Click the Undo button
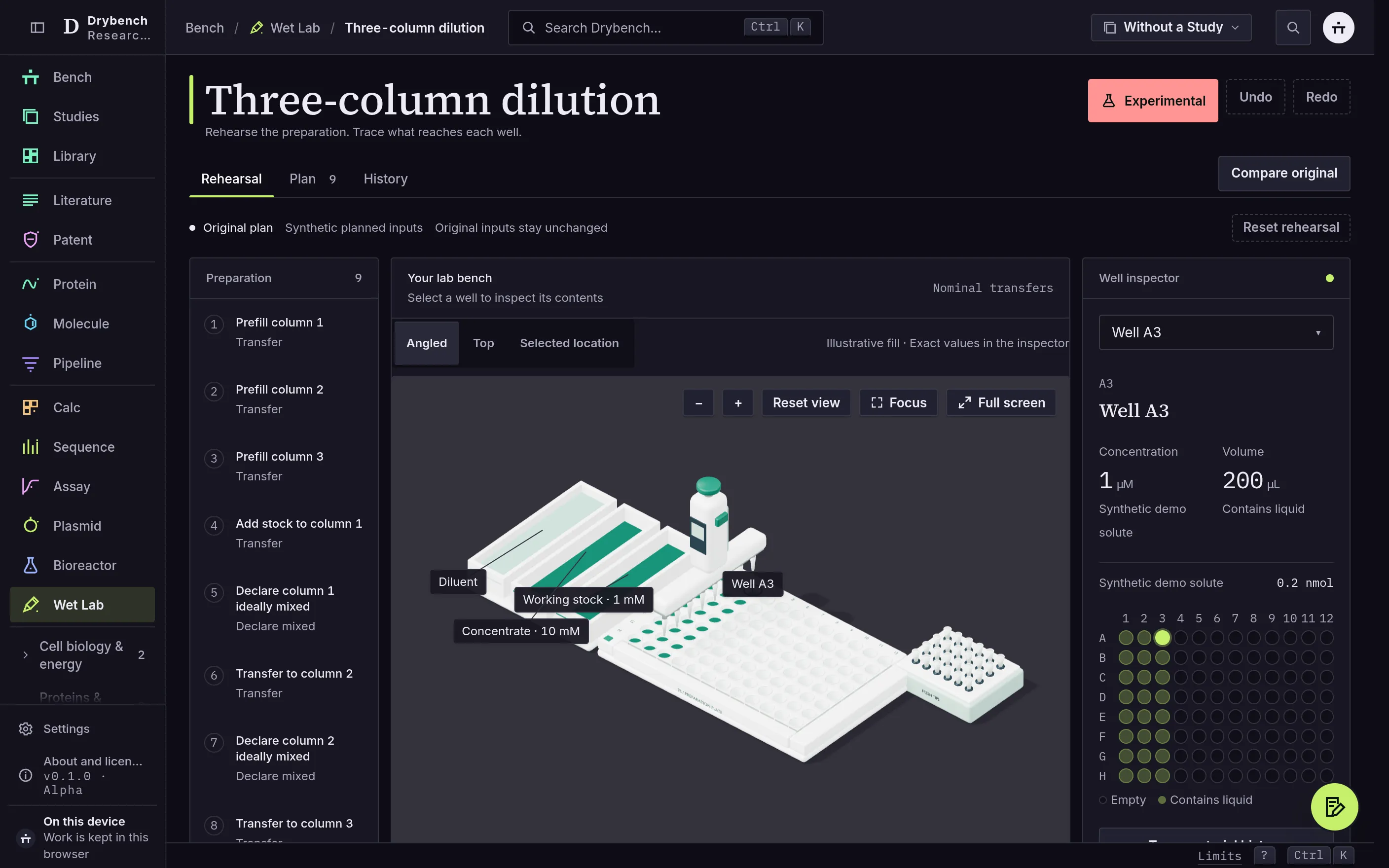Screen dimensions: 1389x868 [1255, 97]
